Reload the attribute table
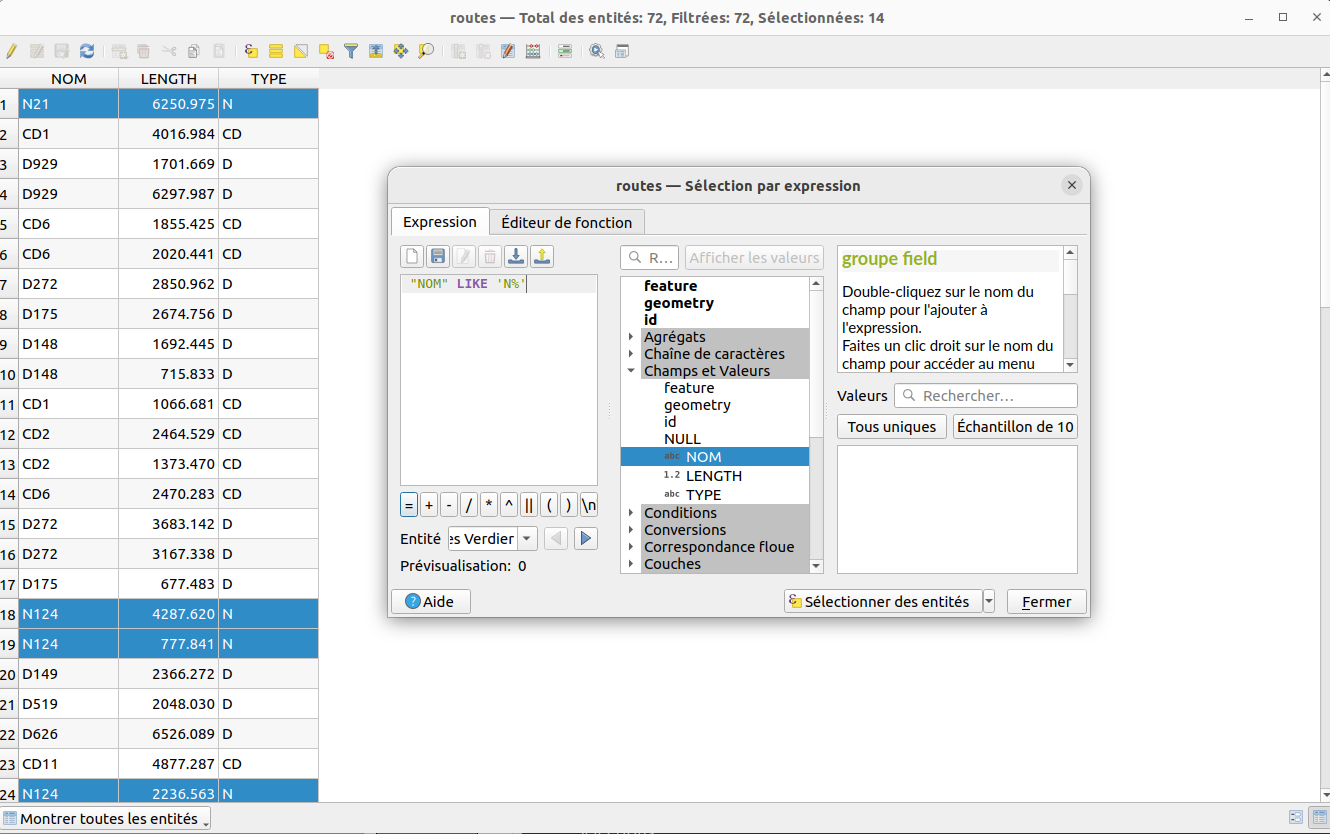The width and height of the screenshot is (1330, 834). click(87, 51)
